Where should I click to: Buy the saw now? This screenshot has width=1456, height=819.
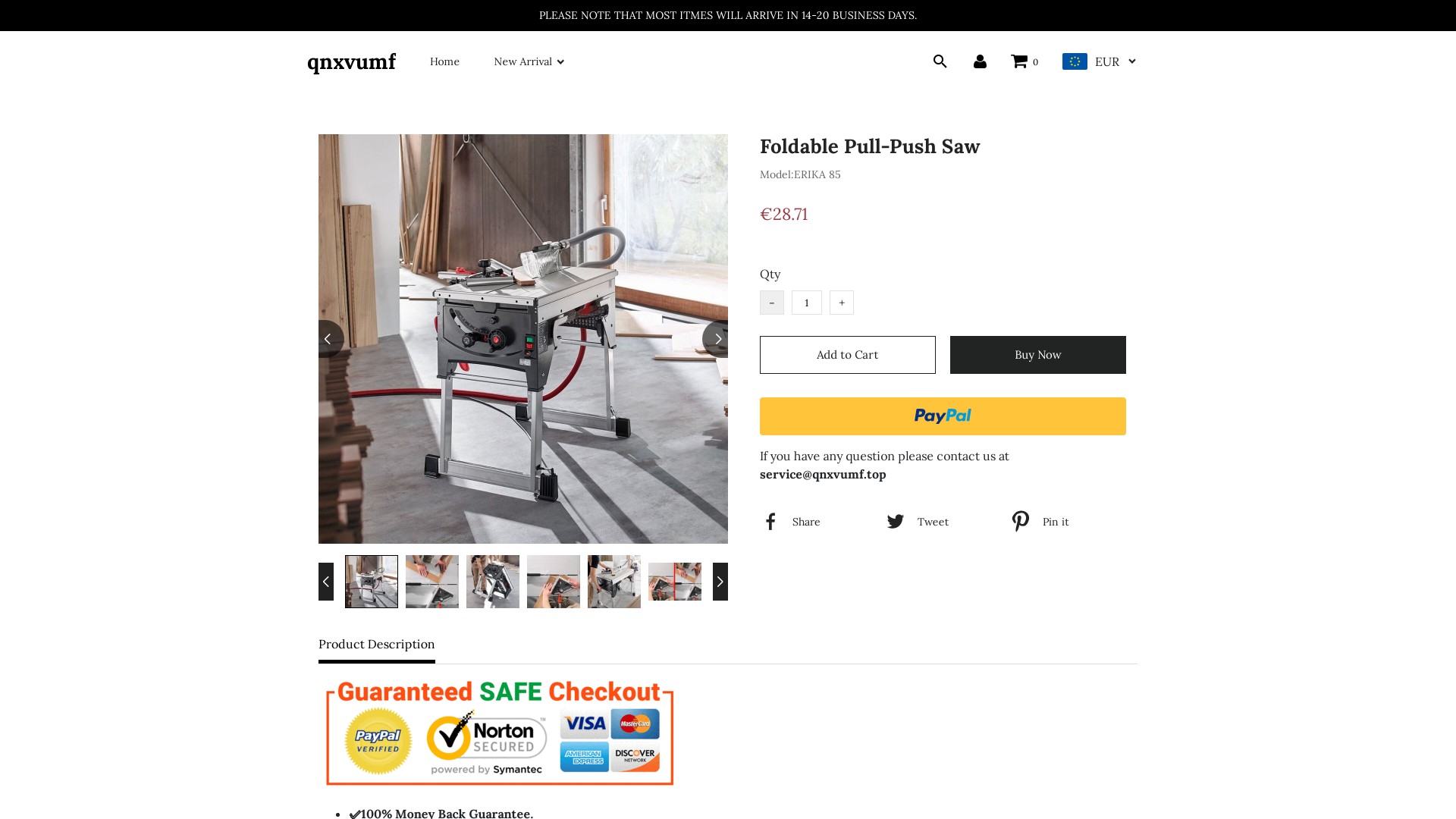pyautogui.click(x=1038, y=355)
